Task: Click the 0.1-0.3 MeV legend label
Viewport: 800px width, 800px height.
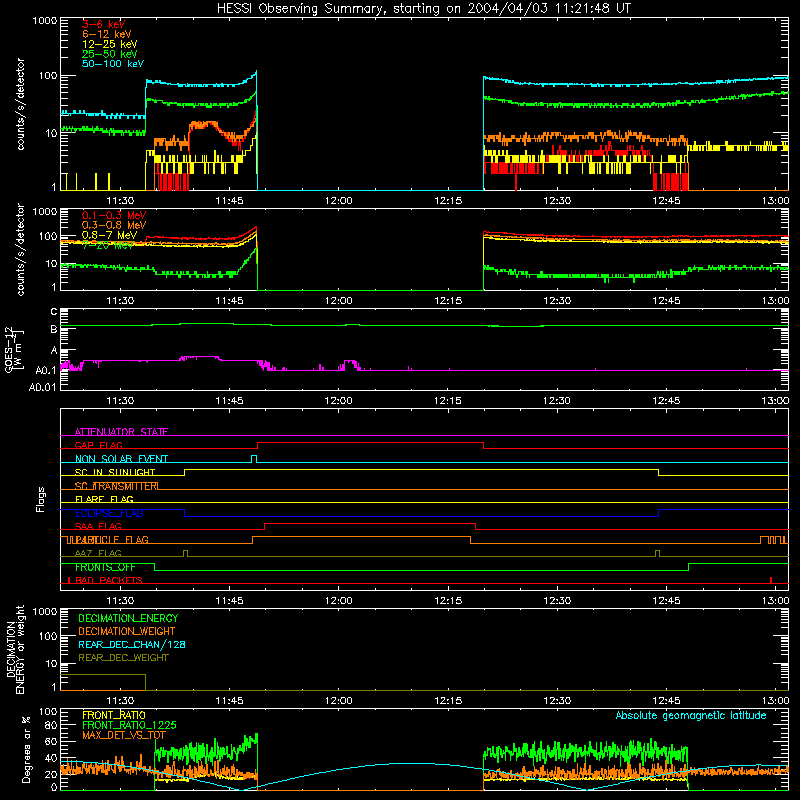Action: [114, 215]
